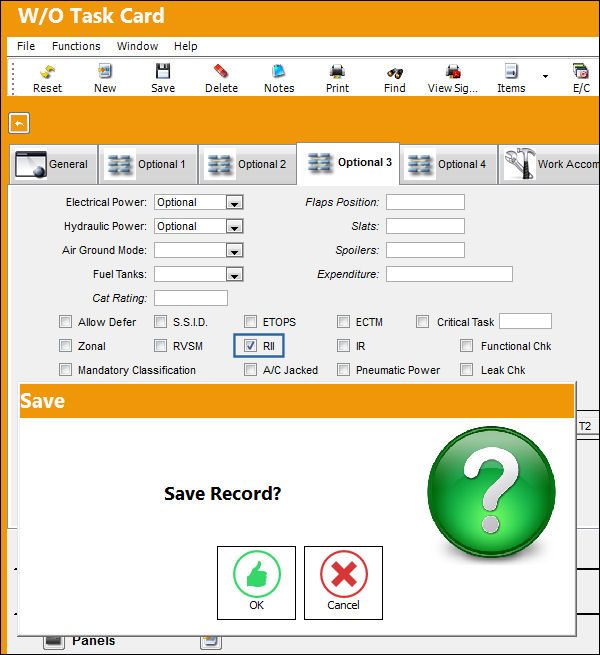Expand the Electrical Power dropdown

pos(234,203)
